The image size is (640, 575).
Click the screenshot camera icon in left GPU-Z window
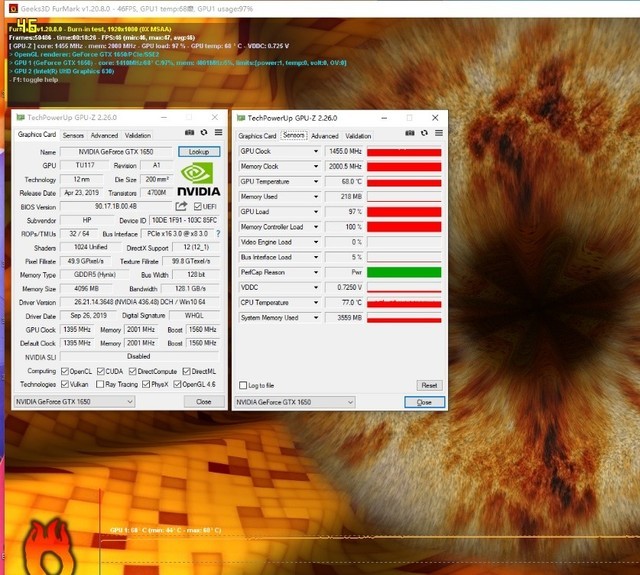click(x=189, y=132)
